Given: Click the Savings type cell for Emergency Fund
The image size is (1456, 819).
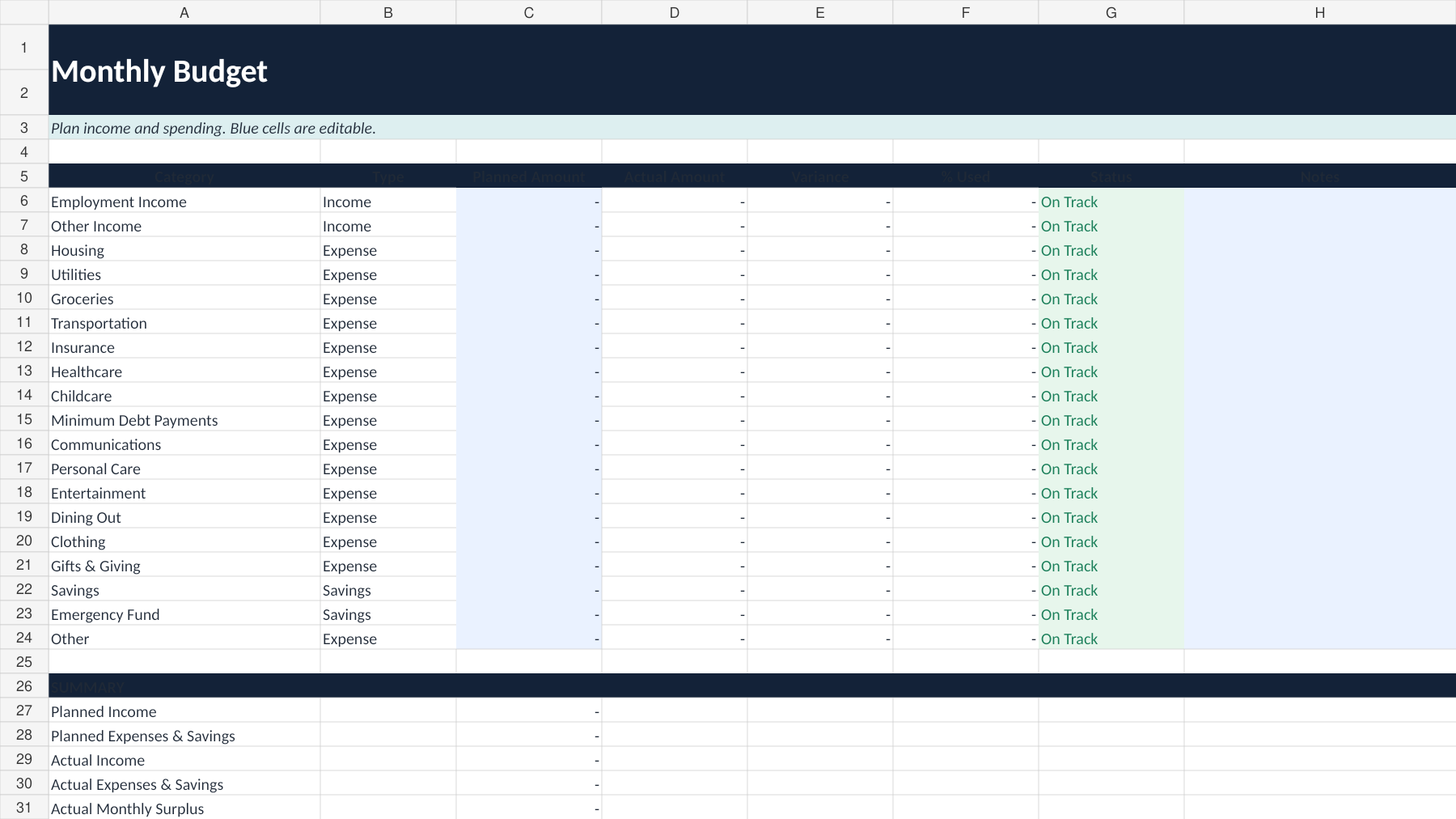Looking at the screenshot, I should tap(388, 613).
